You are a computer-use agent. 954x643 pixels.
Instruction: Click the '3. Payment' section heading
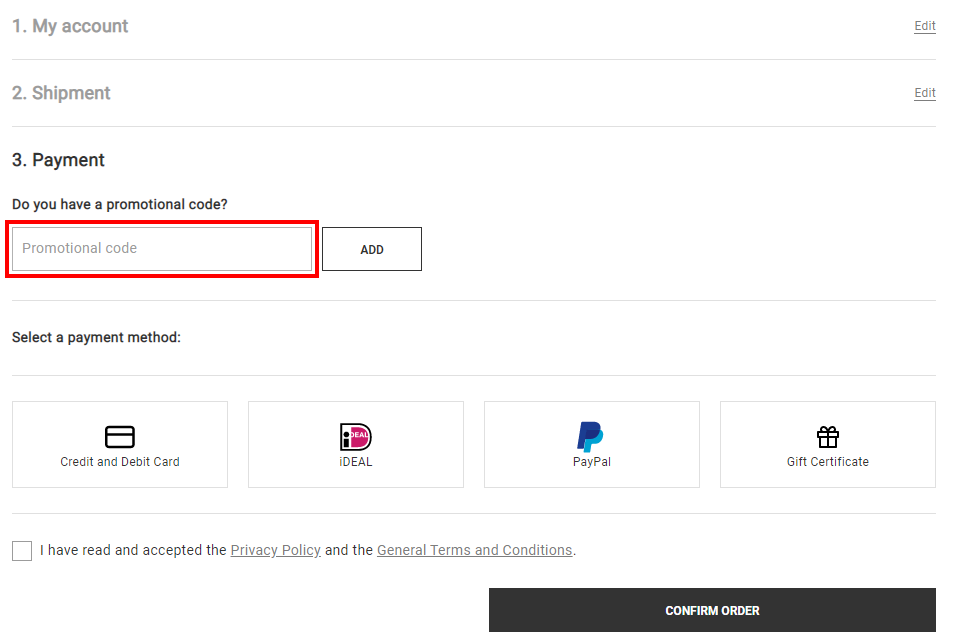pyautogui.click(x=58, y=160)
